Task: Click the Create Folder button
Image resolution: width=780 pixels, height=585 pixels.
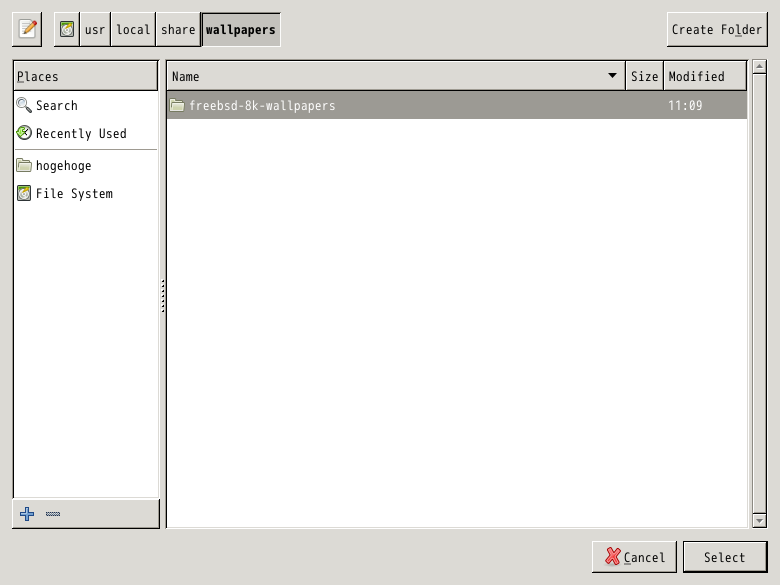Action: click(717, 29)
